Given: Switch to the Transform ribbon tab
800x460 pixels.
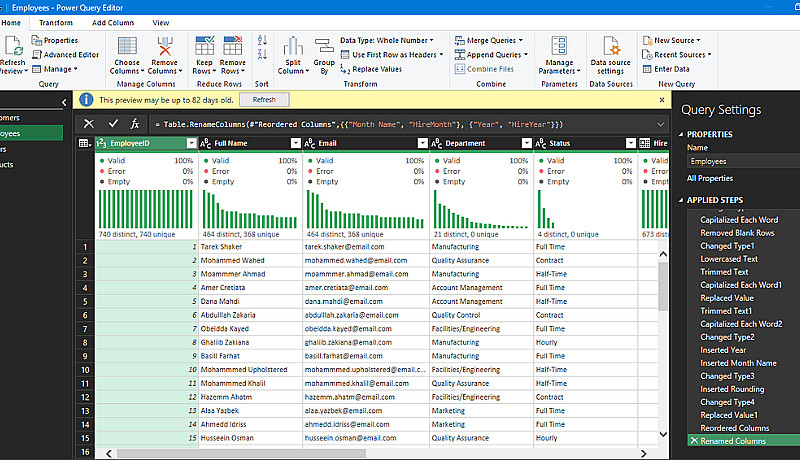Looking at the screenshot, I should [x=56, y=22].
